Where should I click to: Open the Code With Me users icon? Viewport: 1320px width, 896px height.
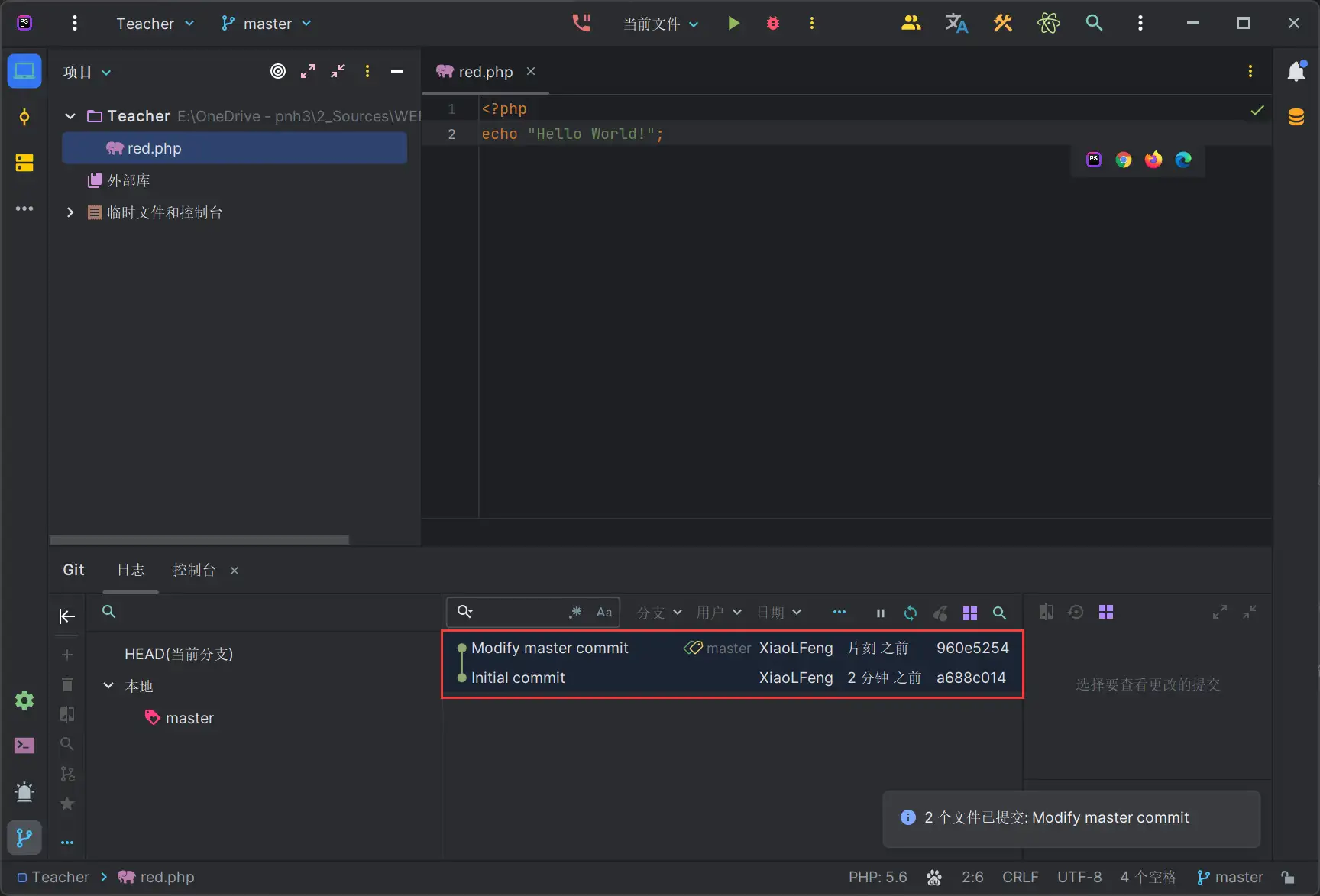(911, 23)
